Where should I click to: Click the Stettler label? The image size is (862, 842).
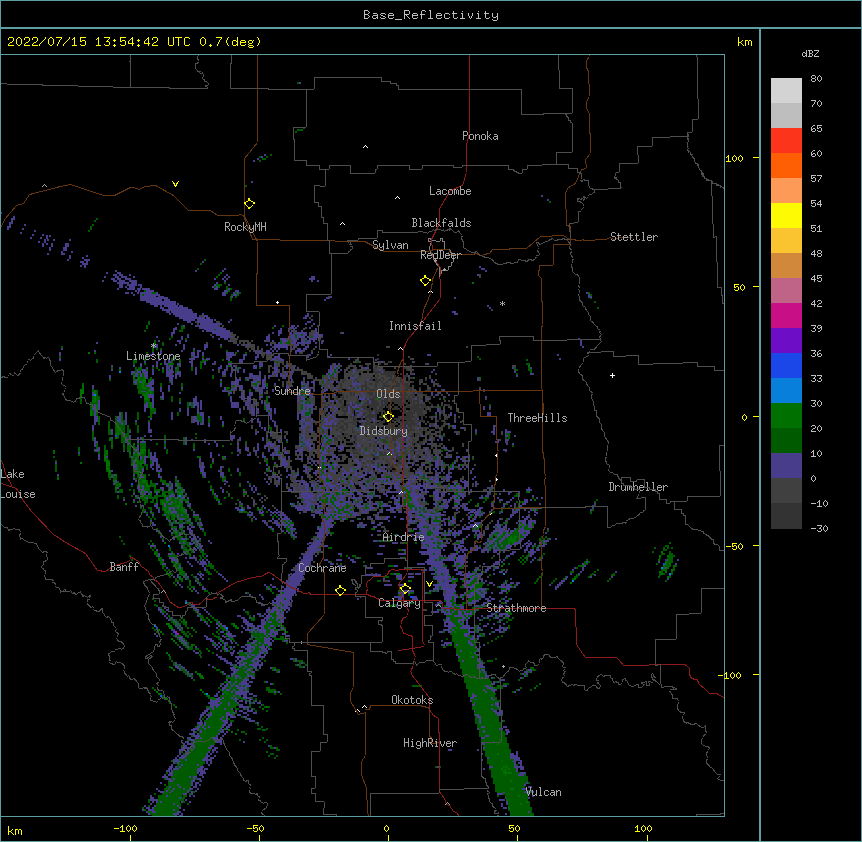point(634,237)
